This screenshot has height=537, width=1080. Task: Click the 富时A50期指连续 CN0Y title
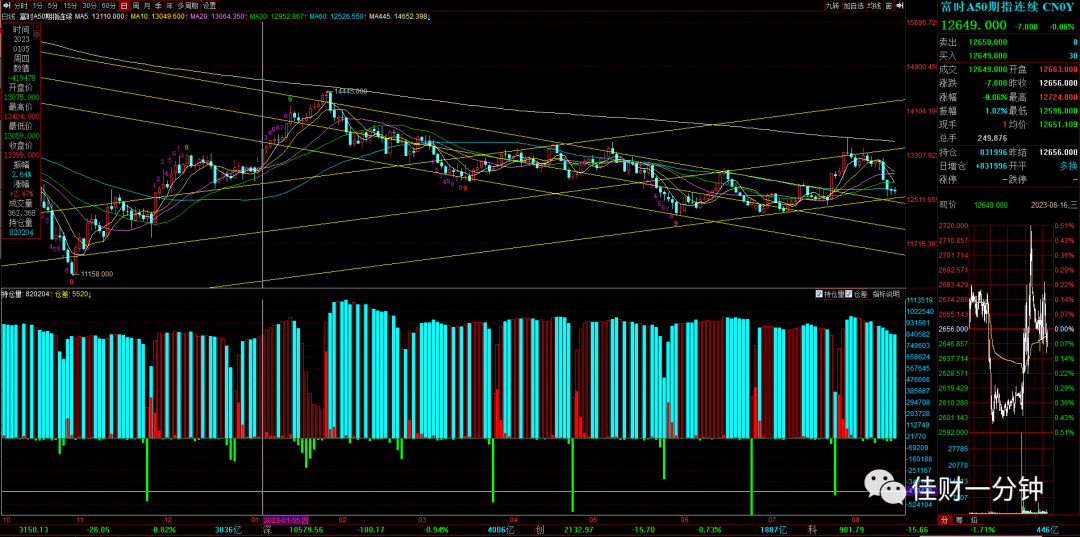tap(1008, 7)
